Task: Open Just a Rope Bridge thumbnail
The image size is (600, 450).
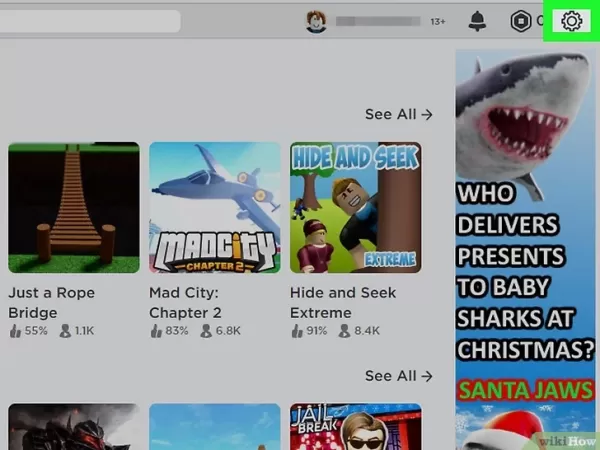Action: point(74,207)
